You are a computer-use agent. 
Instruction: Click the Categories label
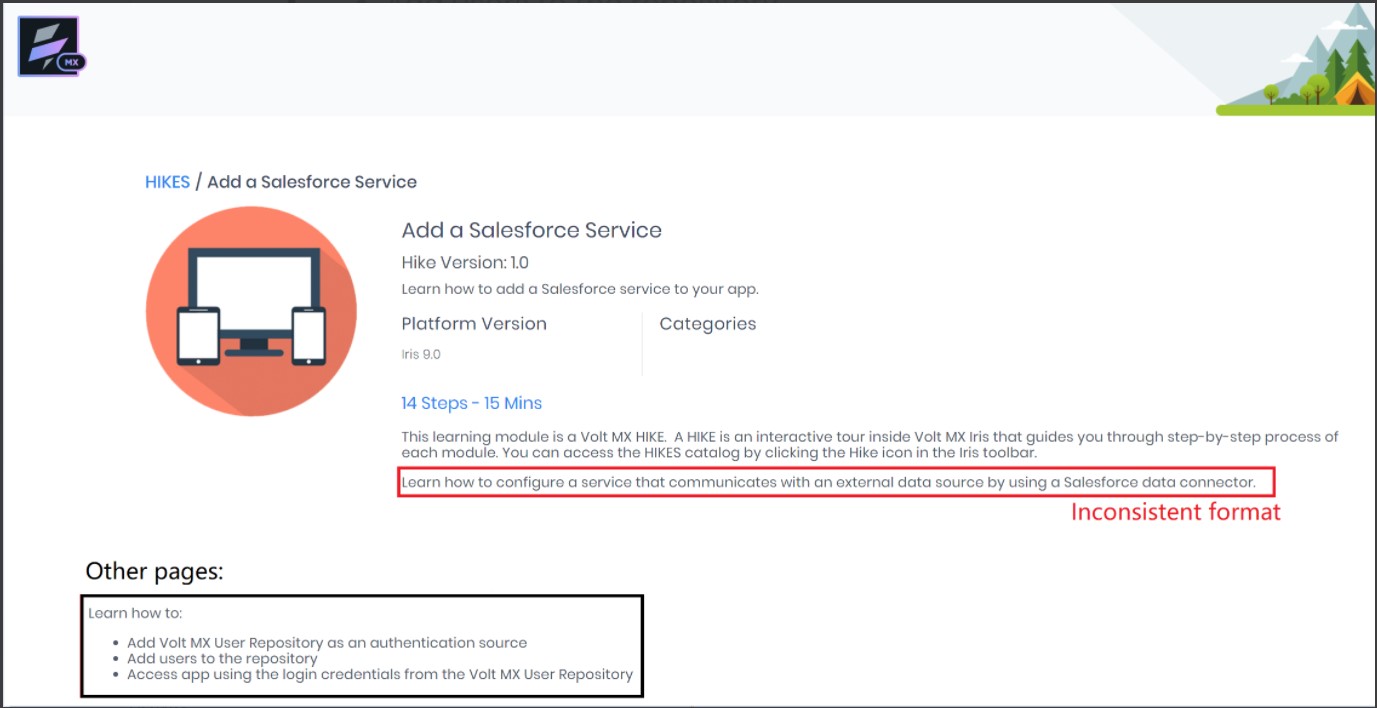(x=708, y=324)
